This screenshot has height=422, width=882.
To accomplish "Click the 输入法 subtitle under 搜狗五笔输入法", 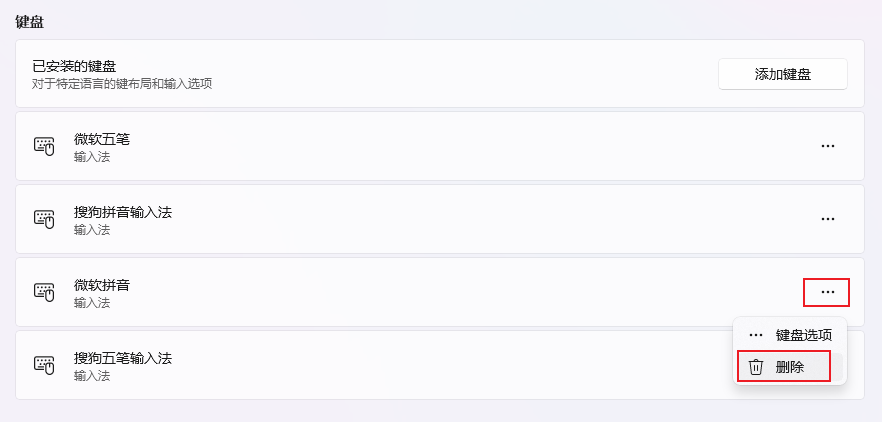I will [x=92, y=376].
